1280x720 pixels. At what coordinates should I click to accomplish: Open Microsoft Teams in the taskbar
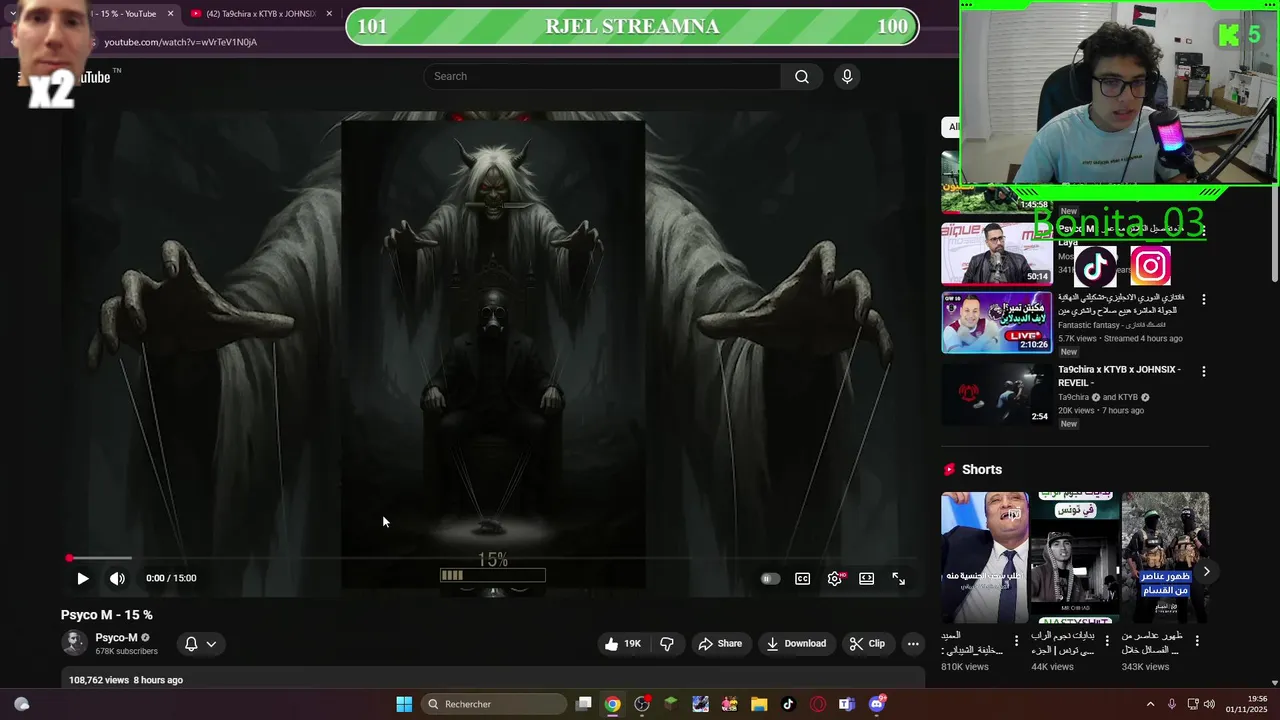click(847, 704)
